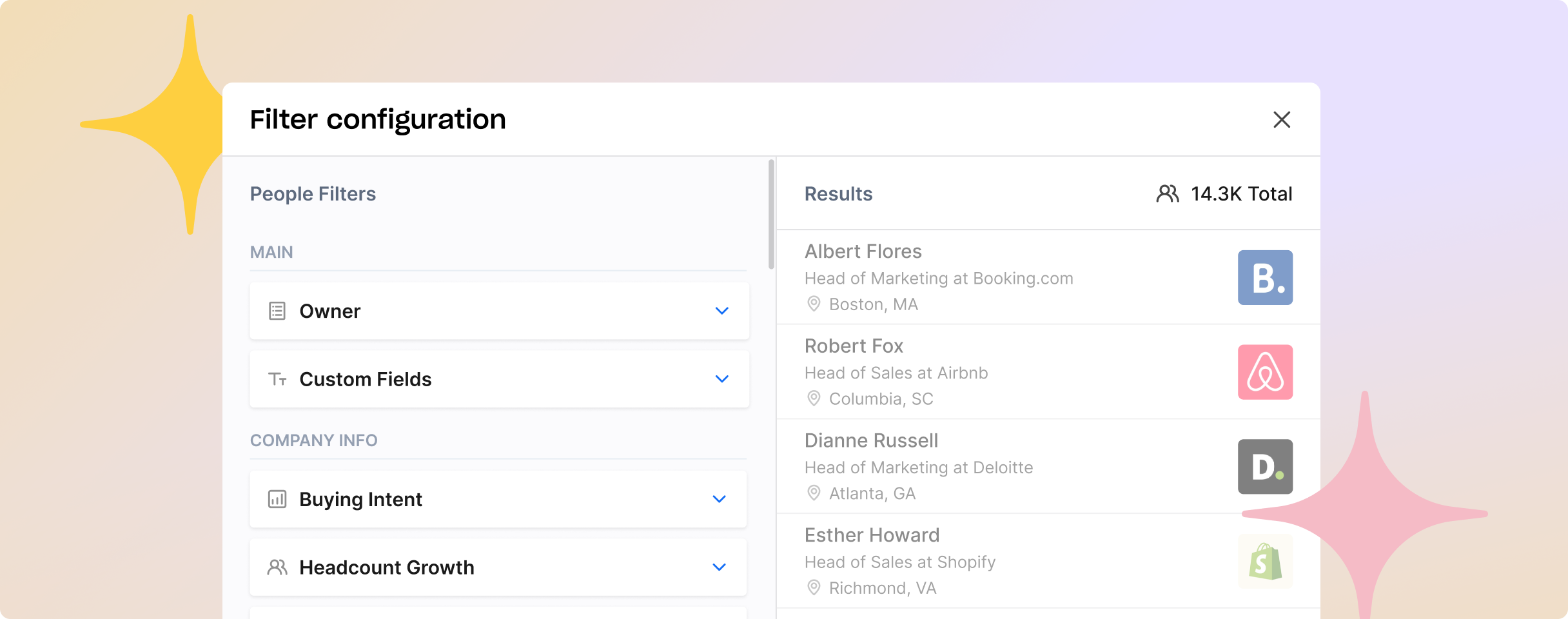
Task: Click the Booking.com company logo
Action: 1265,277
